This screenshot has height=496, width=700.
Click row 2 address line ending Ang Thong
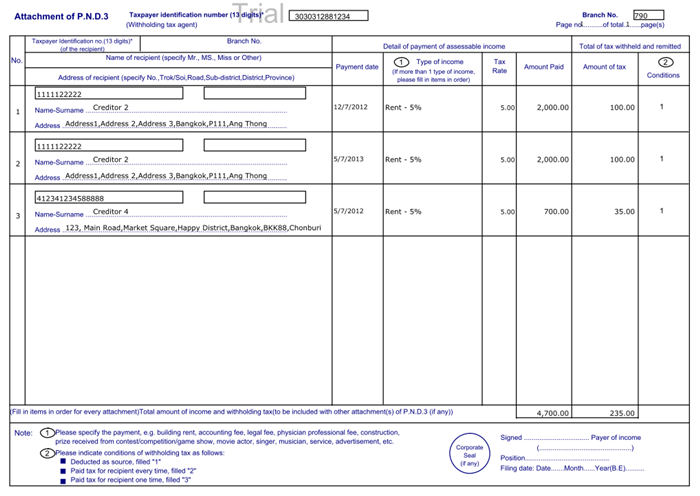pos(166,176)
